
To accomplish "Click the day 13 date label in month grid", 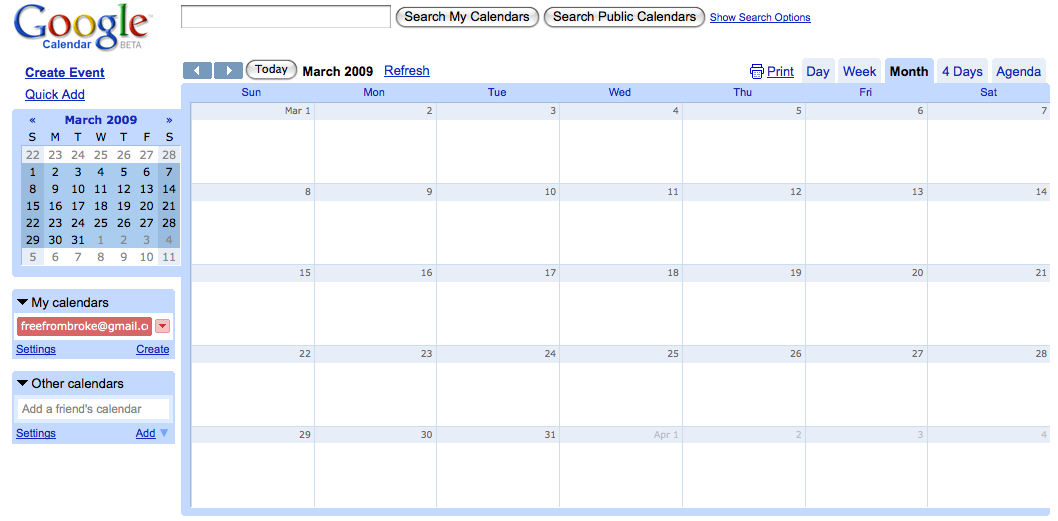I will tap(917, 192).
